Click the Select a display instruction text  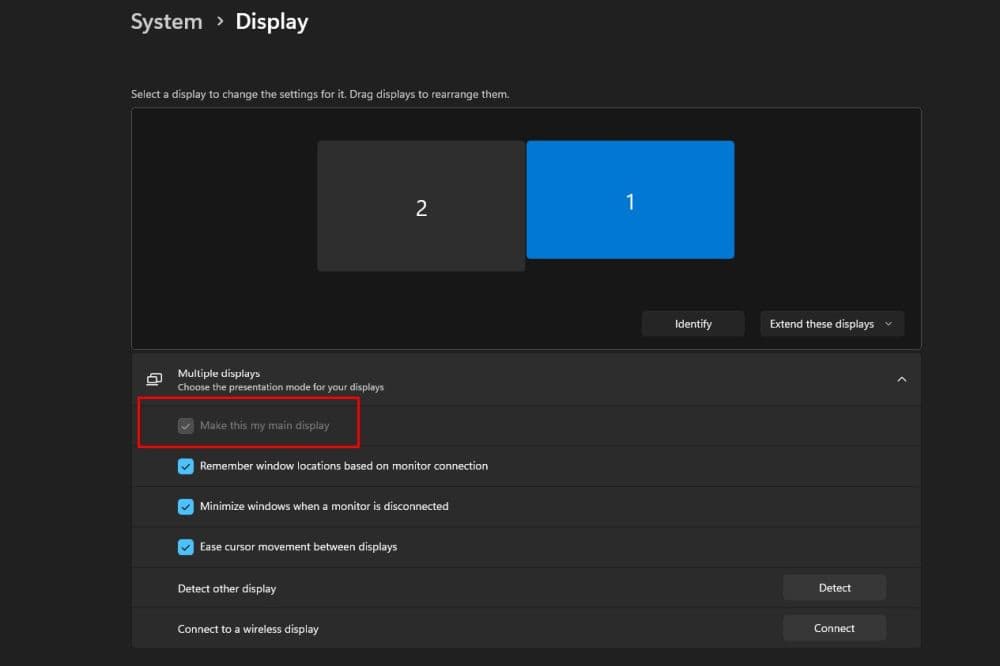320,94
